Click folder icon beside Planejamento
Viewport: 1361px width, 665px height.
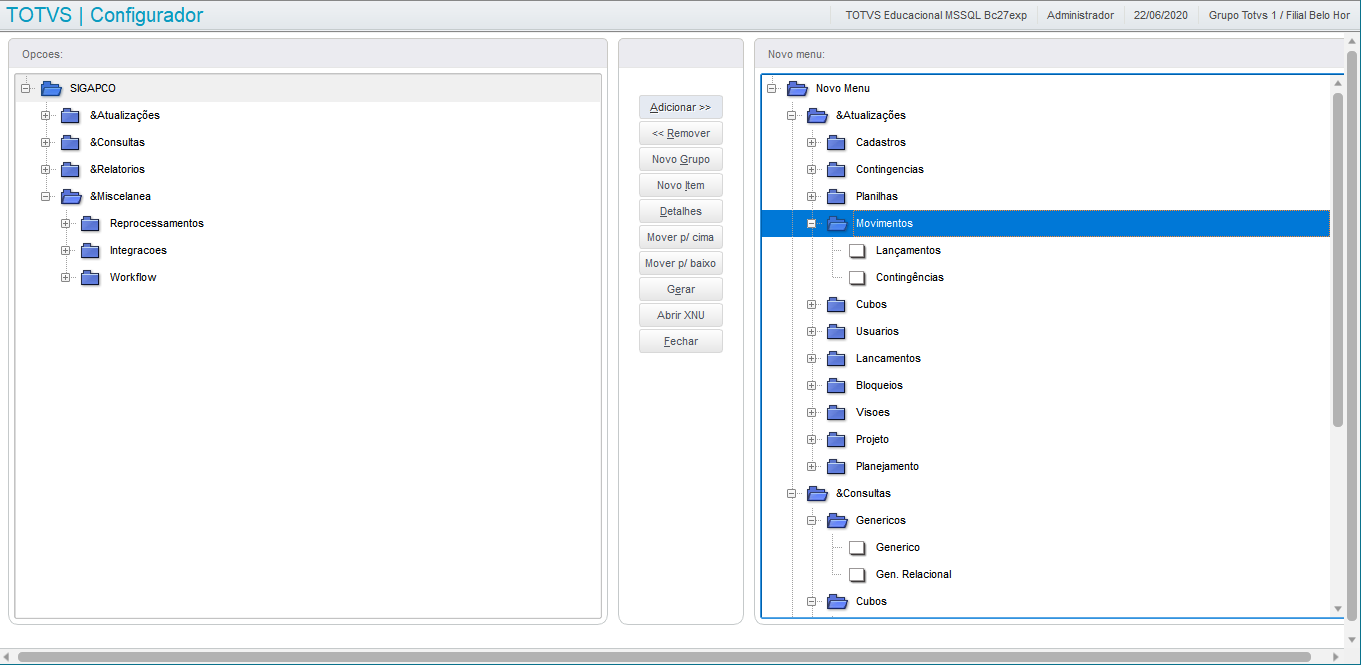click(x=836, y=466)
